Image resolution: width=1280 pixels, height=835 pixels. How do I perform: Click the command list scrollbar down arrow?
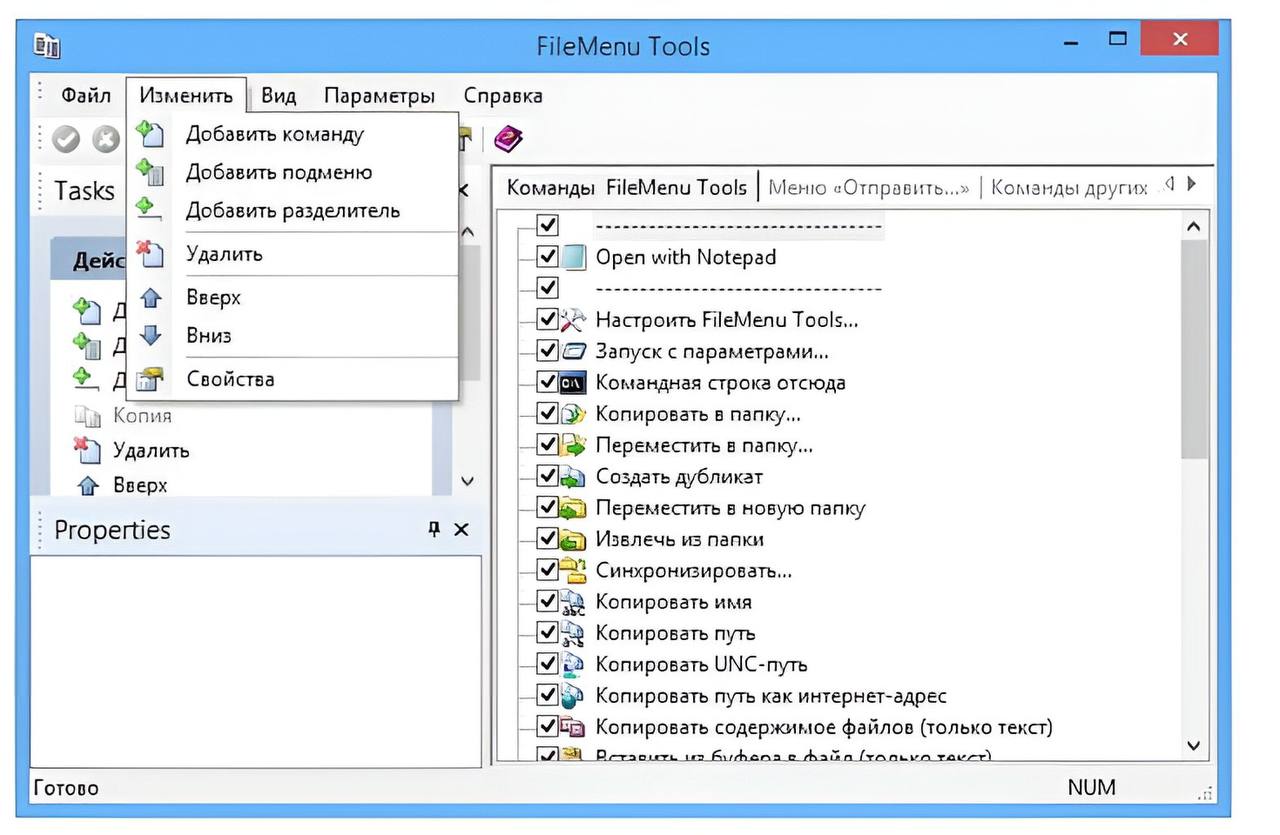point(1193,745)
